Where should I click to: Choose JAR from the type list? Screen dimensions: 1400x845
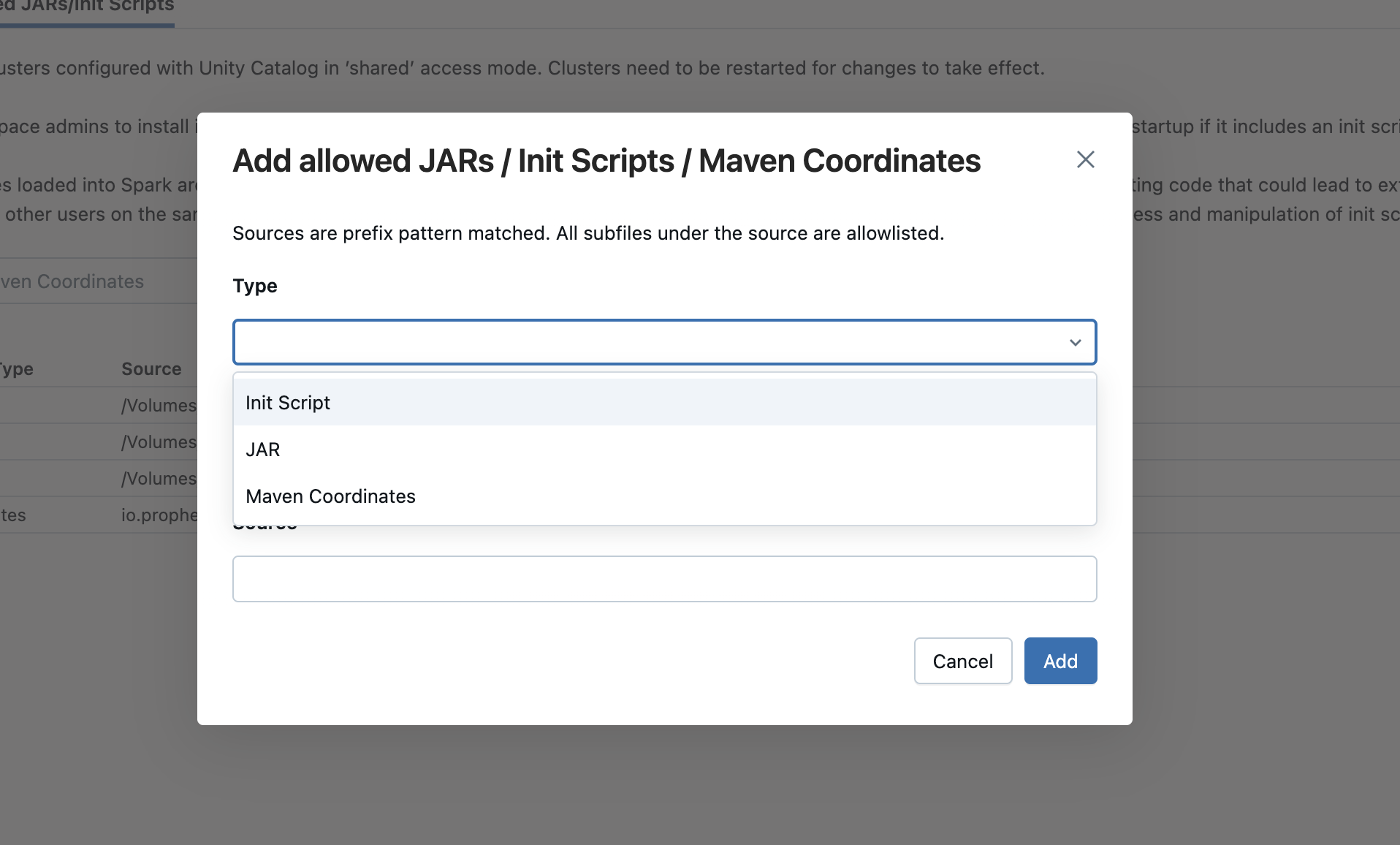664,450
